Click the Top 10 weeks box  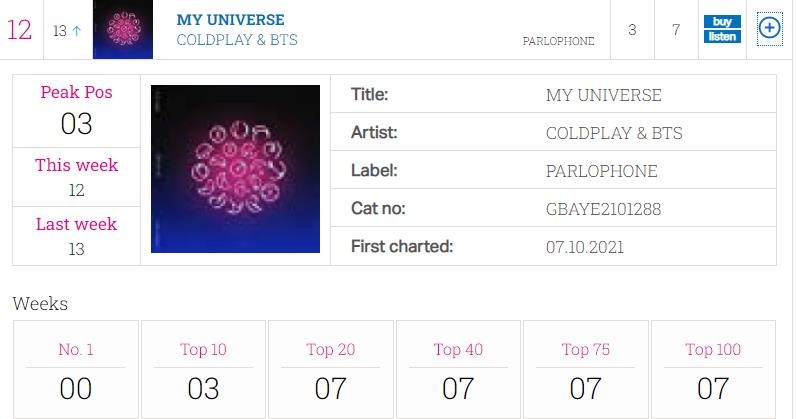point(203,369)
